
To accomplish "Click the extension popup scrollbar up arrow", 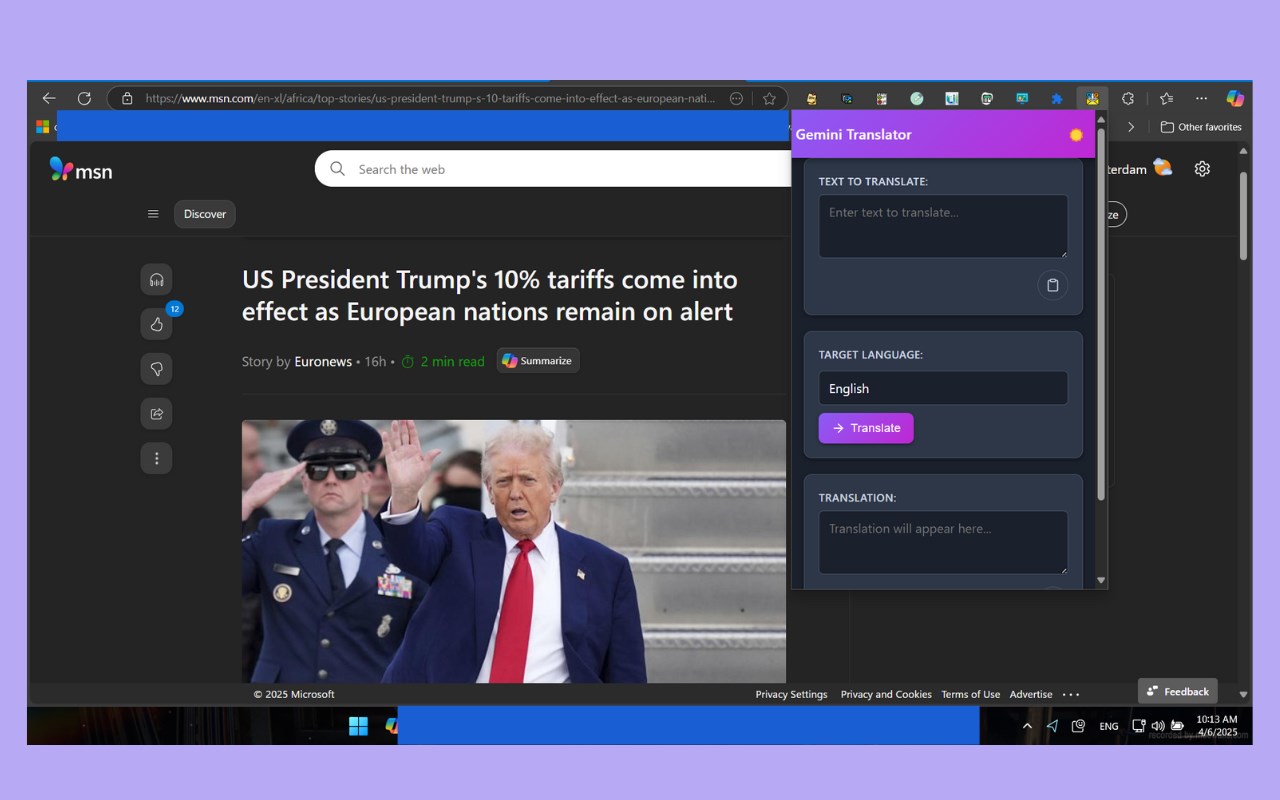I will (x=1101, y=120).
